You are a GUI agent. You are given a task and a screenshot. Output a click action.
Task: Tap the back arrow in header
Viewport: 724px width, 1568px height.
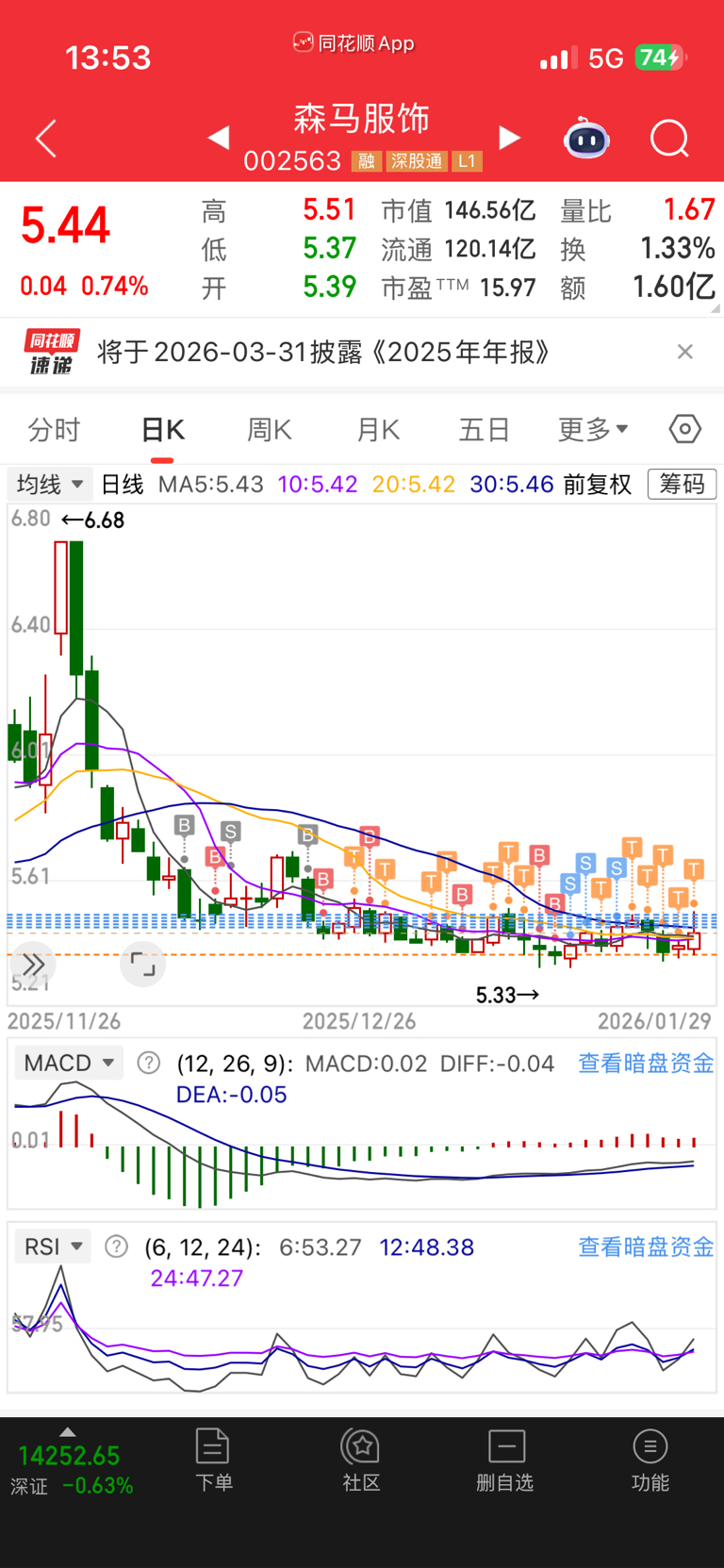pyautogui.click(x=46, y=139)
